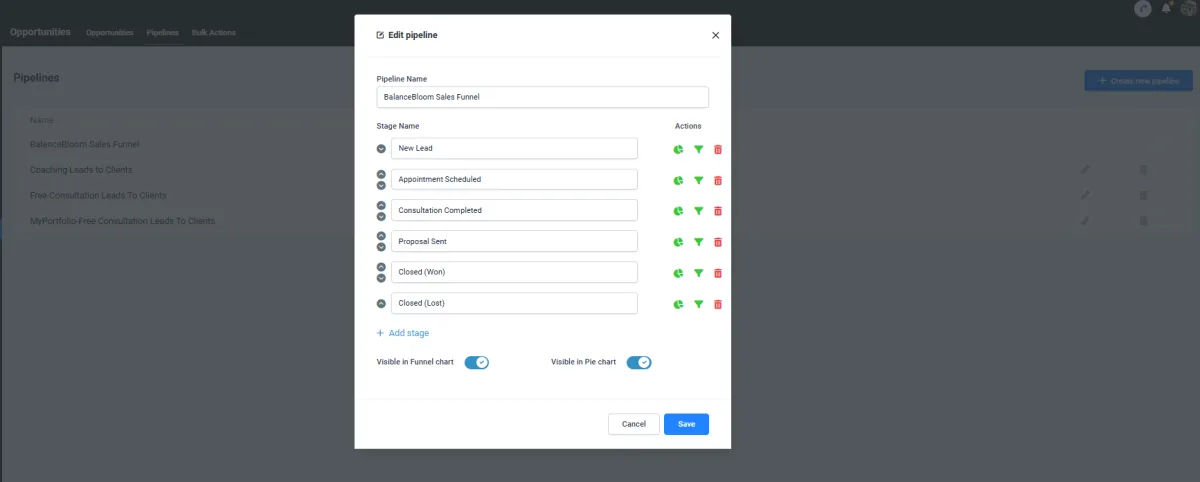
Task: Delete the Proposal Sent stage
Action: pyautogui.click(x=718, y=242)
